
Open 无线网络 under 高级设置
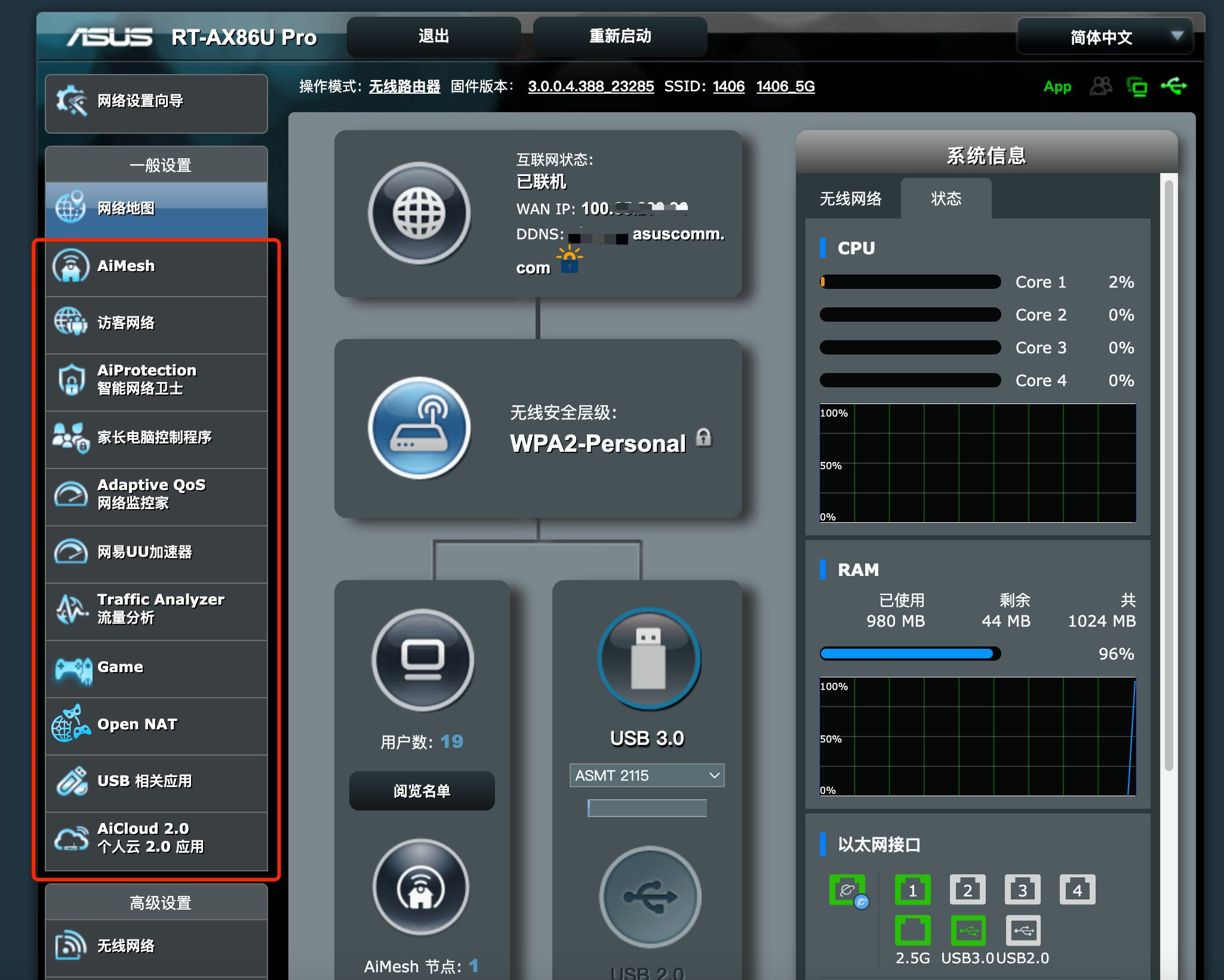coord(156,947)
